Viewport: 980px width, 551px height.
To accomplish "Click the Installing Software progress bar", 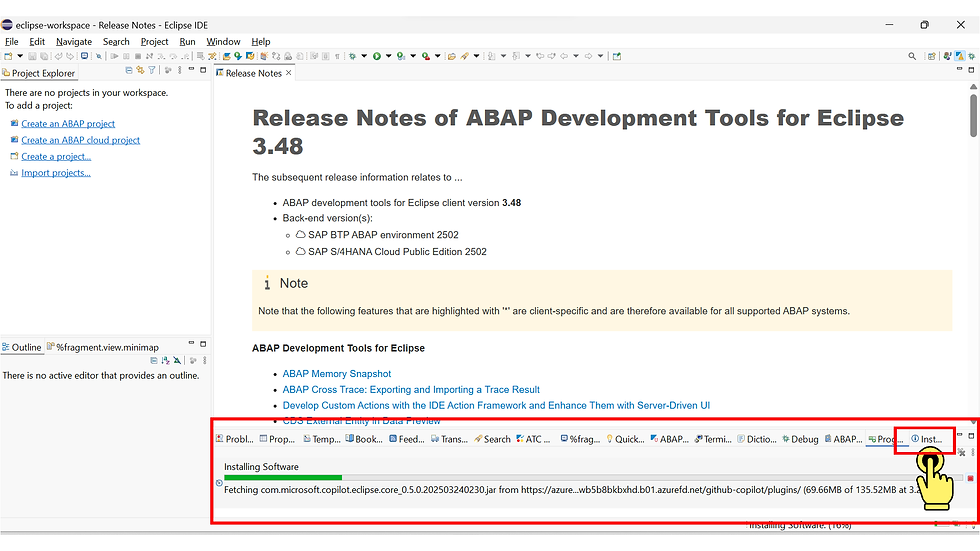I will point(592,478).
